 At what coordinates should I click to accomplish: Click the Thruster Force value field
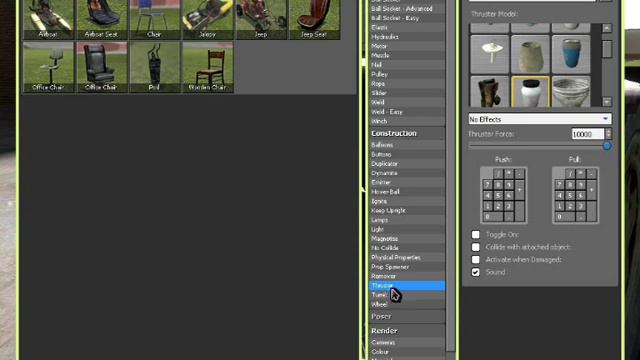pyautogui.click(x=588, y=134)
